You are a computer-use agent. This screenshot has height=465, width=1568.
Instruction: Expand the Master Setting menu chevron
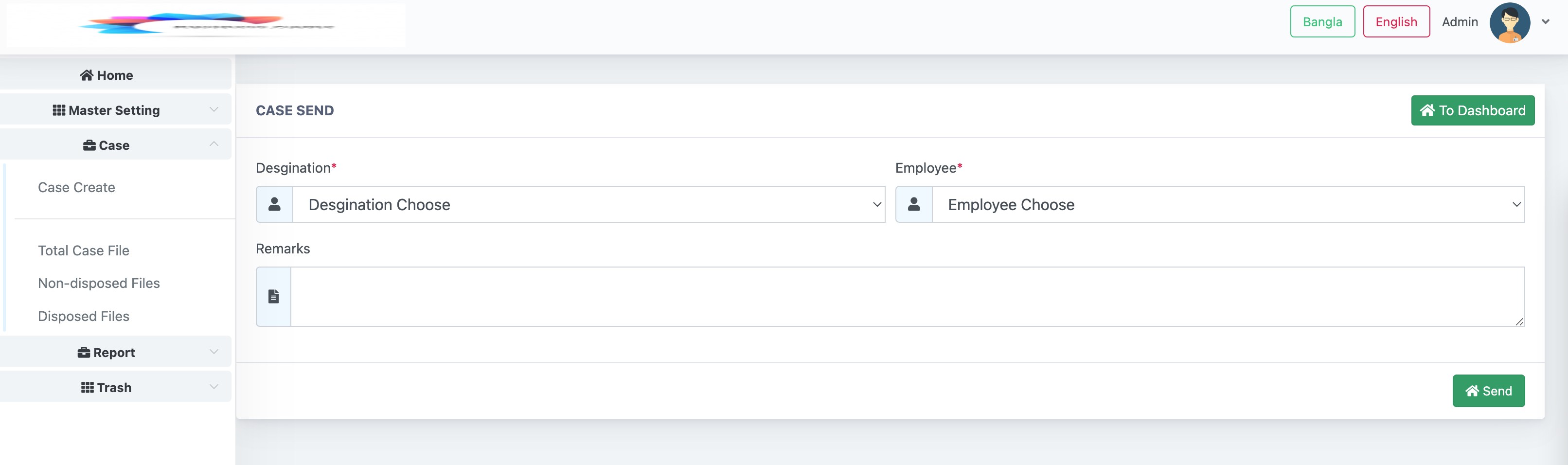pos(214,109)
